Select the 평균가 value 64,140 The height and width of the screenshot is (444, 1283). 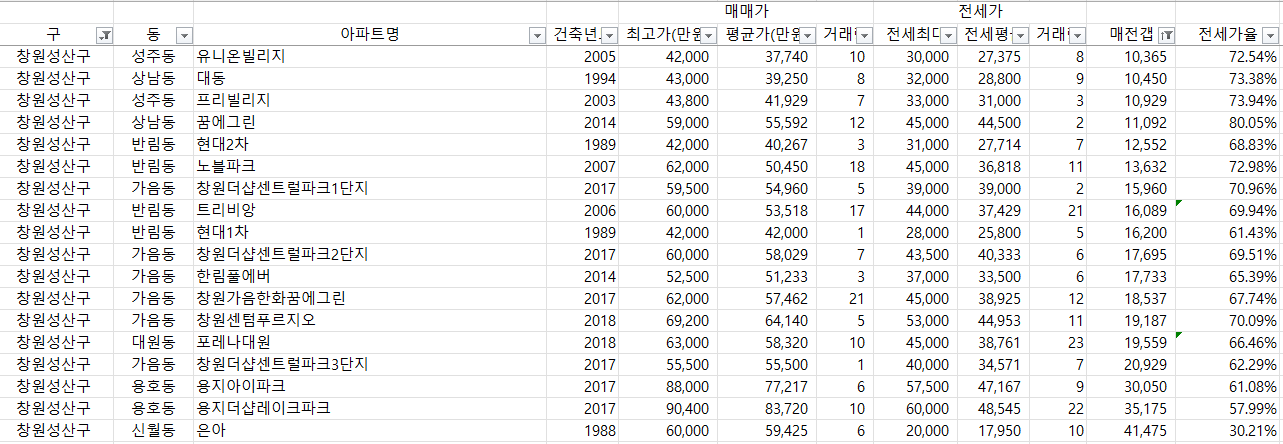click(768, 319)
